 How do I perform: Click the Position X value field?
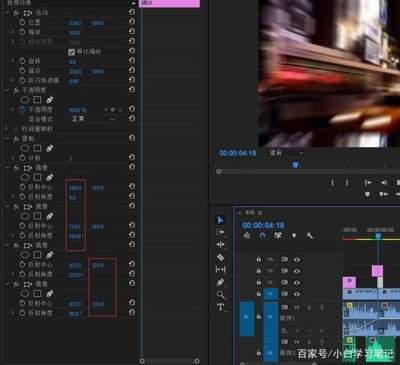(x=75, y=23)
